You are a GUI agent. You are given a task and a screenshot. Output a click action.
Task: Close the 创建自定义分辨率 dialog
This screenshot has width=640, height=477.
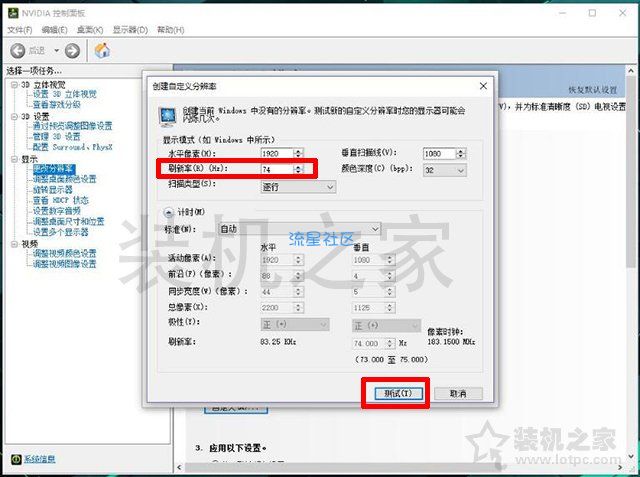483,86
